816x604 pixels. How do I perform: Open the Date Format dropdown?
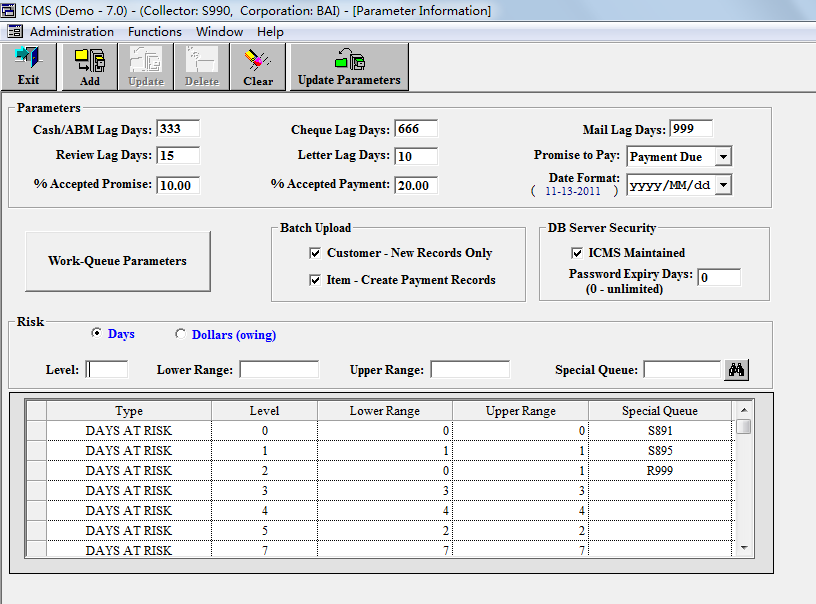coord(723,185)
